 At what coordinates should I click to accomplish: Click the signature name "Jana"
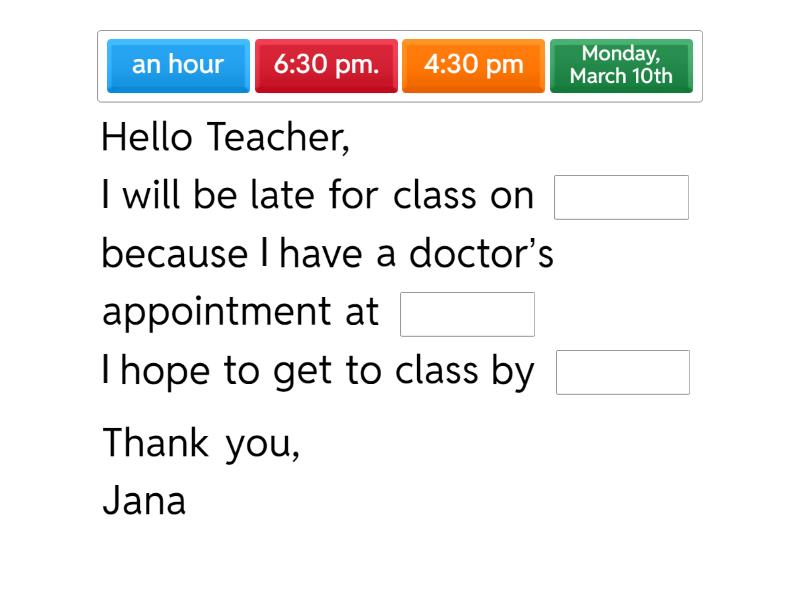144,501
